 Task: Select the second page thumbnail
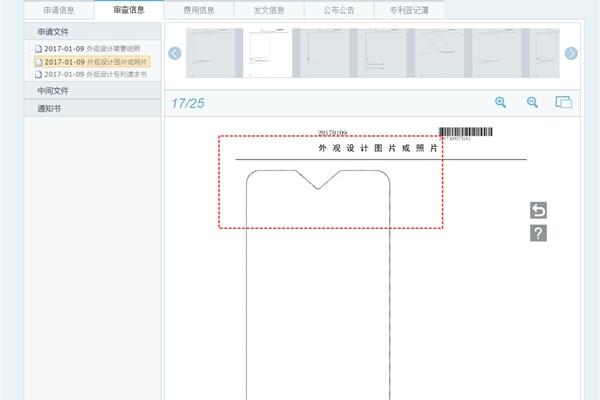point(272,54)
